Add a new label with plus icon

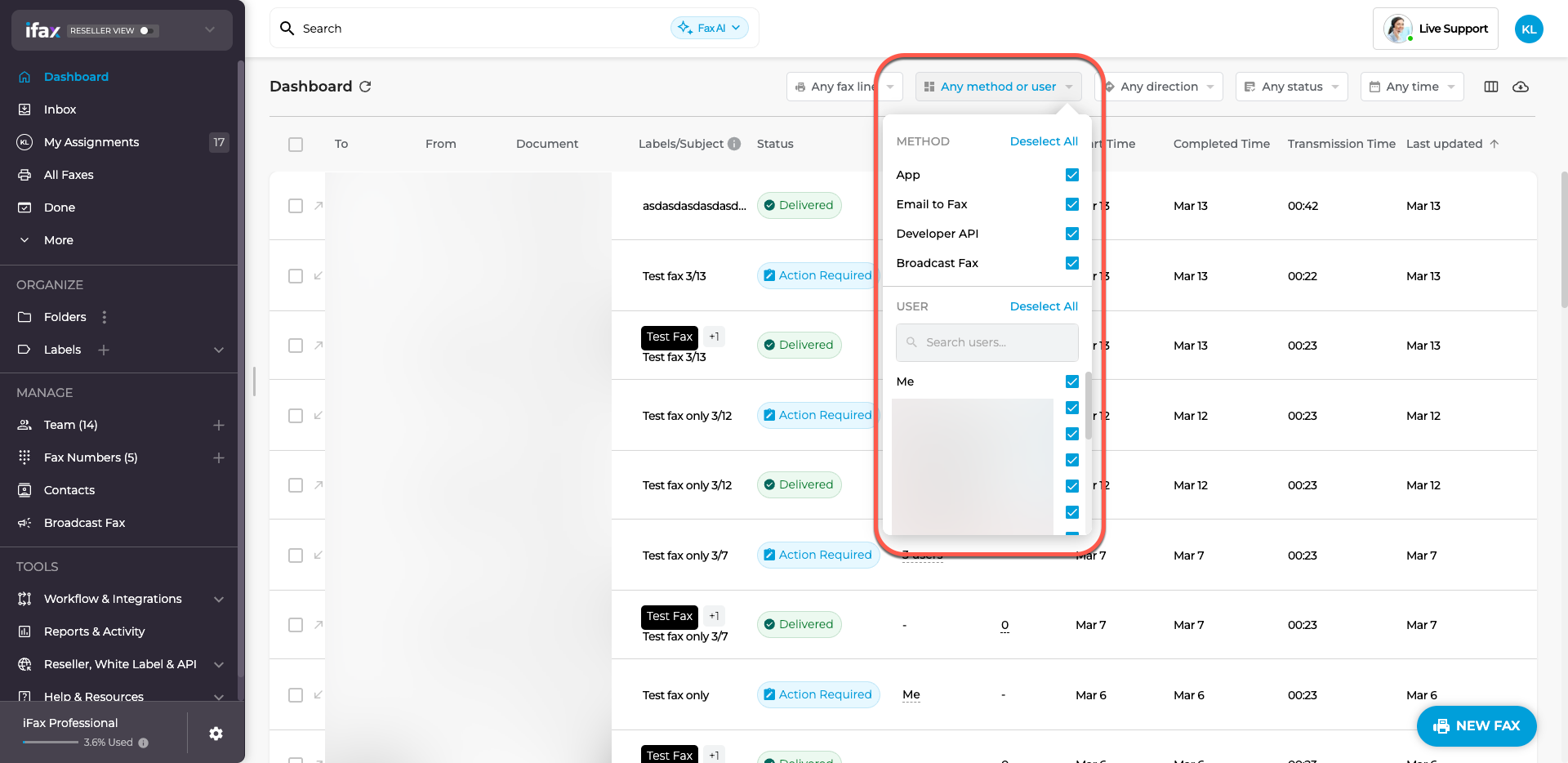104,350
